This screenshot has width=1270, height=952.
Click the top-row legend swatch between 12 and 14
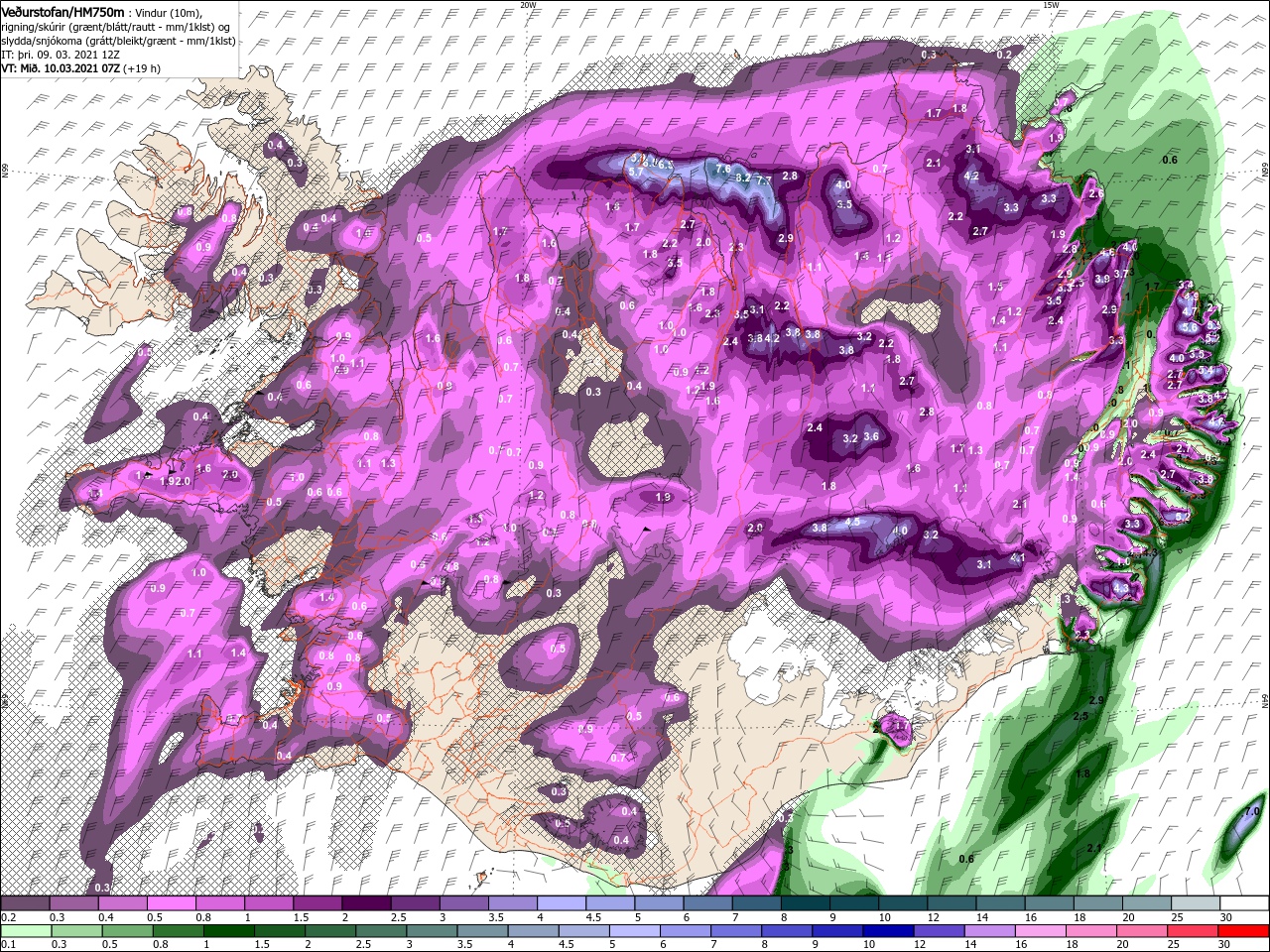point(950,903)
